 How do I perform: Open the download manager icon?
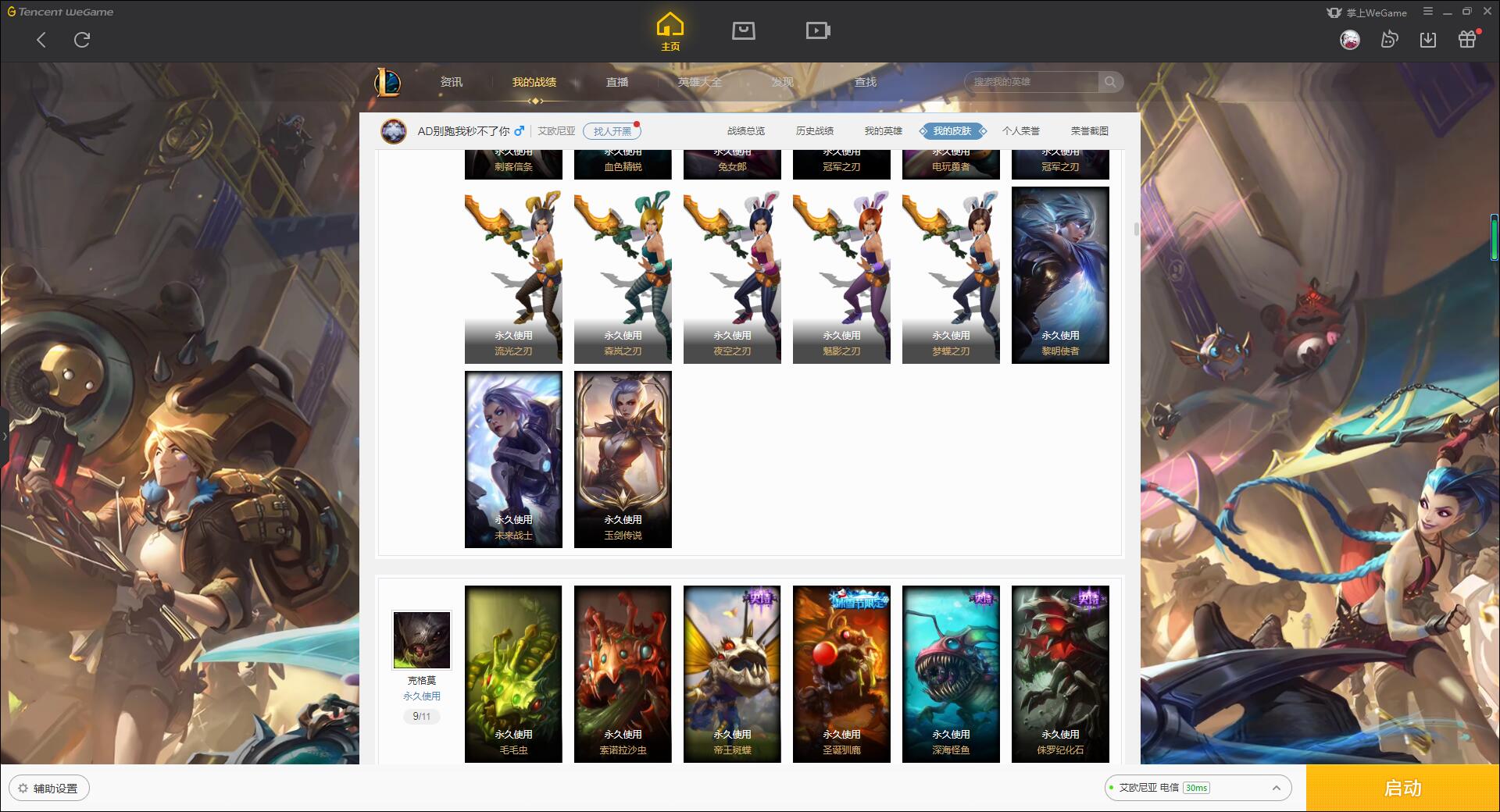(1428, 40)
